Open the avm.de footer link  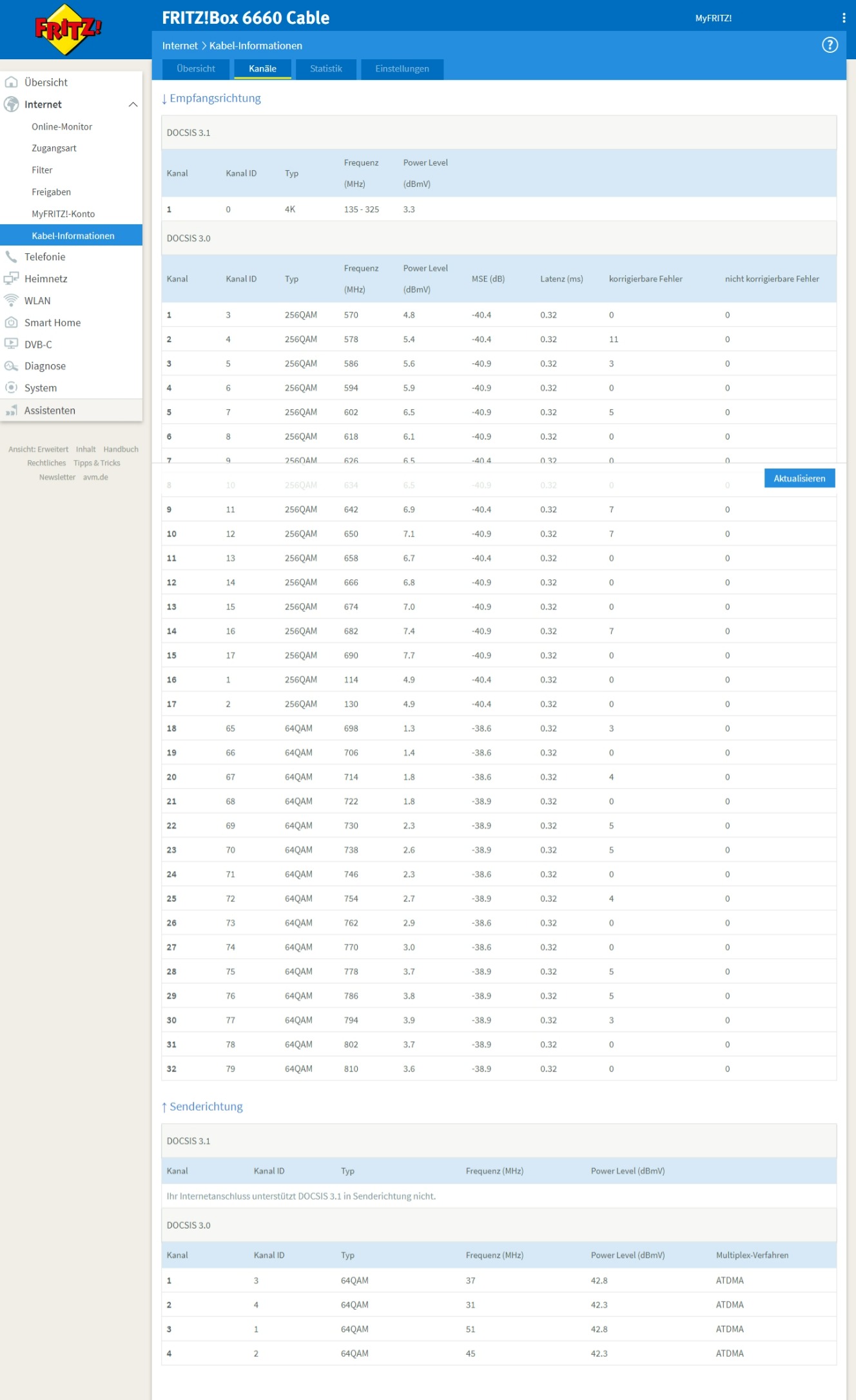coord(95,477)
